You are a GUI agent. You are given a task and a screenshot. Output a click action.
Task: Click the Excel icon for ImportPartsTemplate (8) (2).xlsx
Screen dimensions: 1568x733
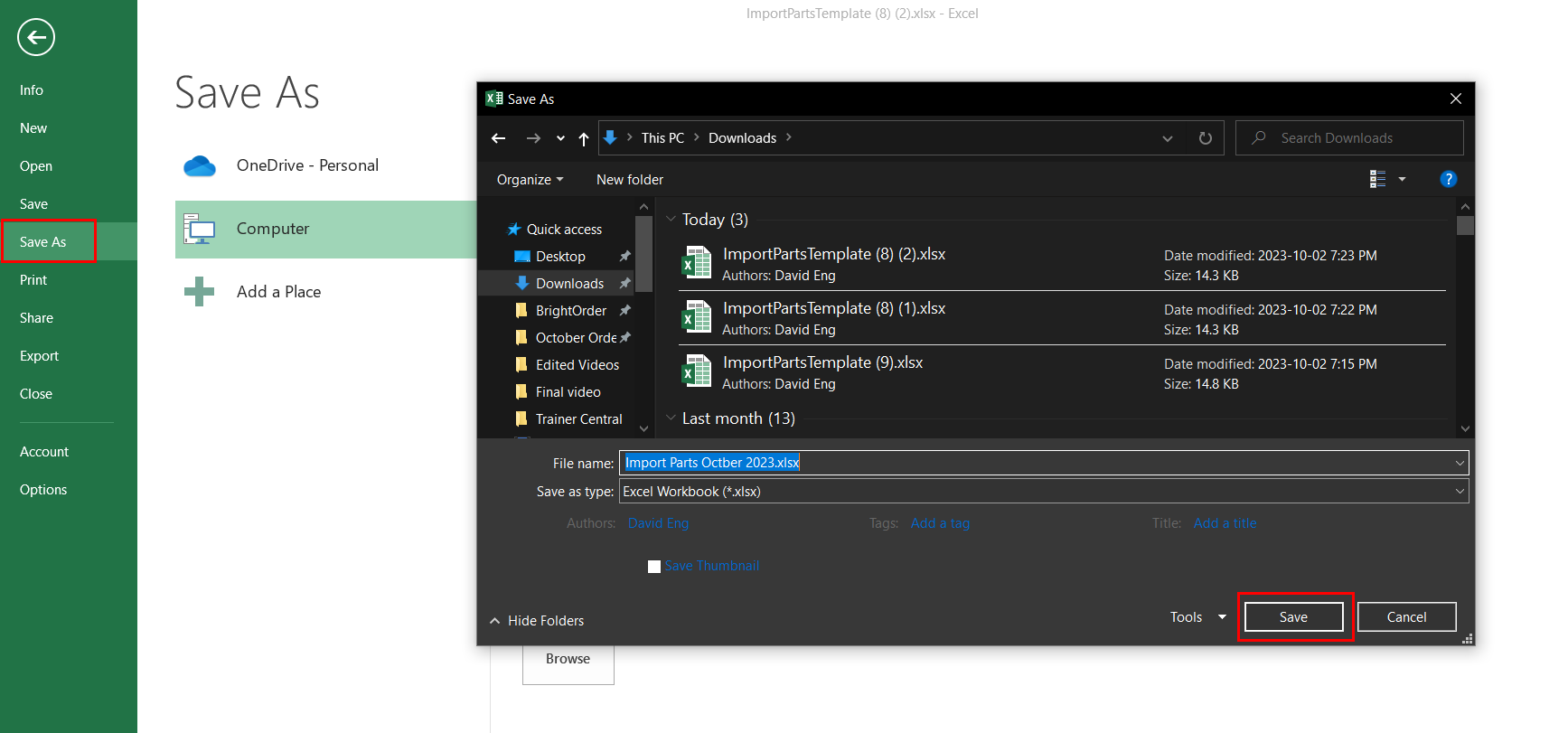(x=697, y=263)
